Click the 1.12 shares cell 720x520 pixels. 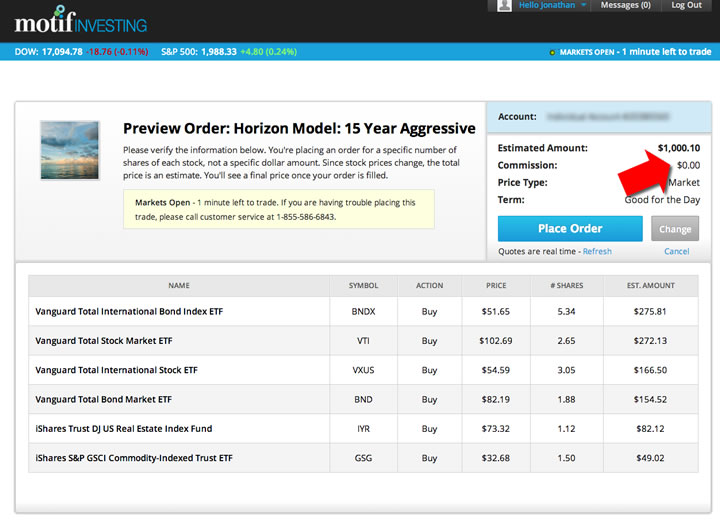click(566, 429)
